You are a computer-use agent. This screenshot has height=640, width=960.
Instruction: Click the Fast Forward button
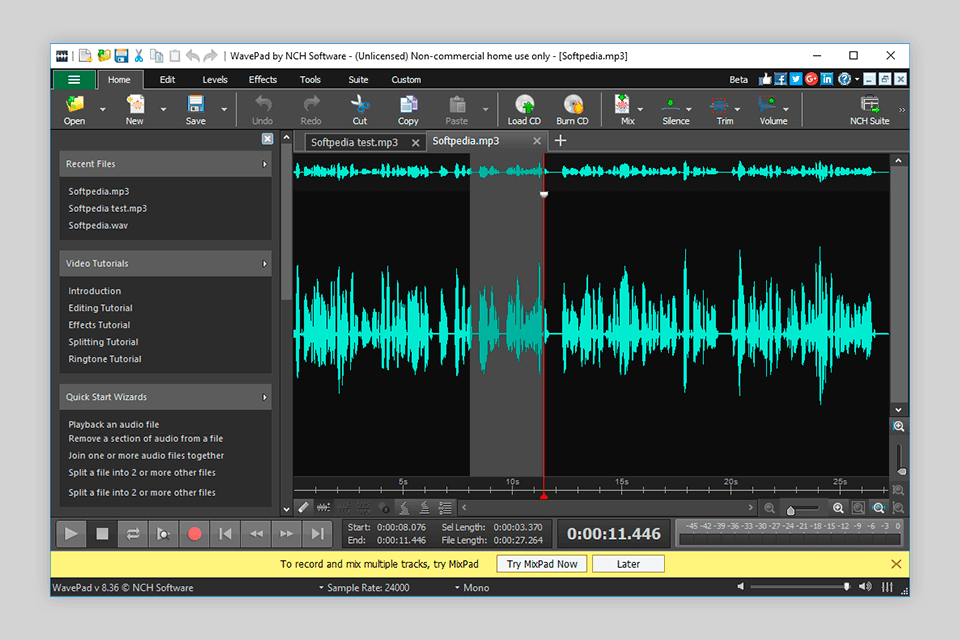(287, 533)
